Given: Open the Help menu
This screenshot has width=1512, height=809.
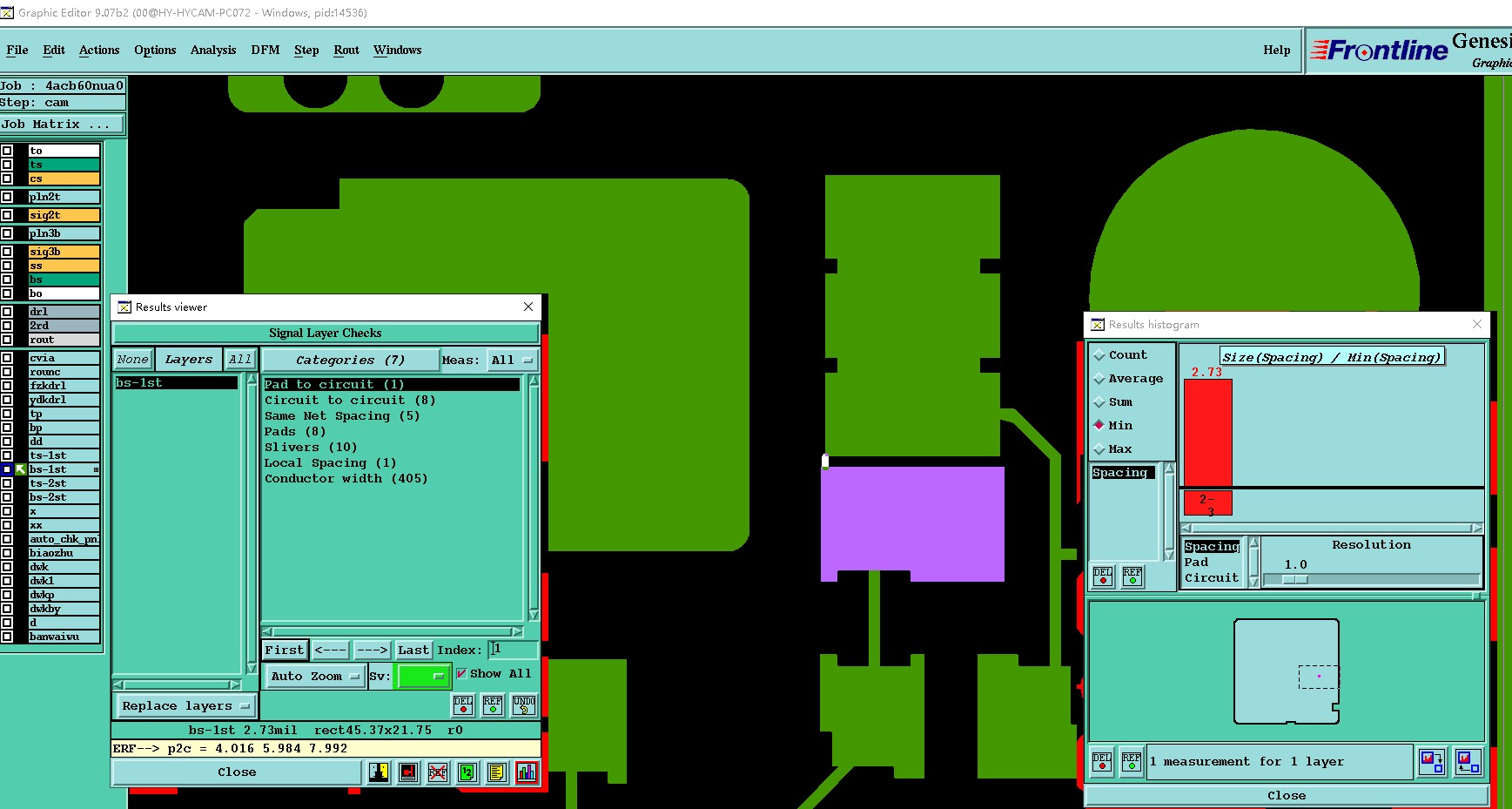Looking at the screenshot, I should pos(1277,51).
